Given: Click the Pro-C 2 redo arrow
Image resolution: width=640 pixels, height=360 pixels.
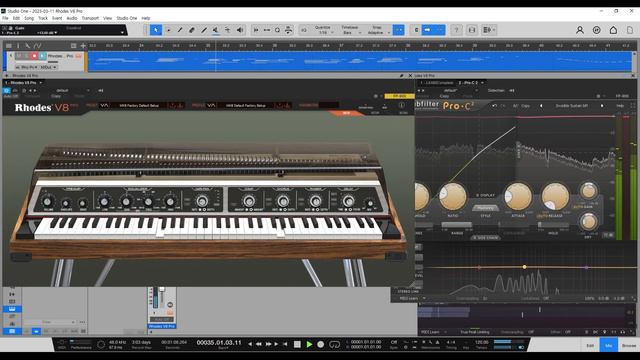Looking at the screenshot, I should [x=503, y=106].
